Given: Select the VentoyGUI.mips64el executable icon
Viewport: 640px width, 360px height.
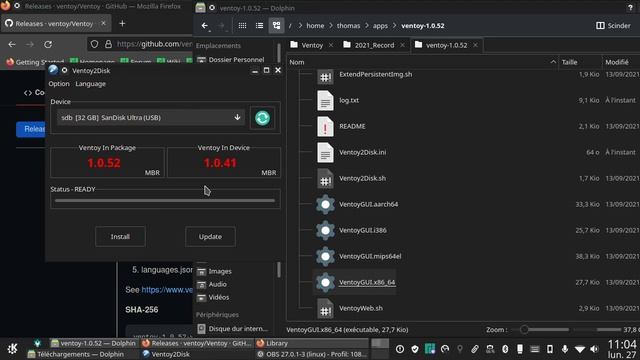Looking at the screenshot, I should (x=325, y=256).
